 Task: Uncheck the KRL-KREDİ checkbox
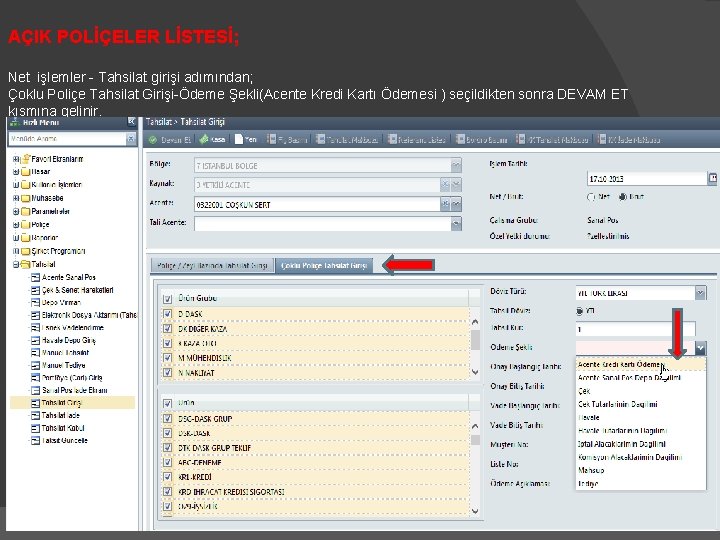168,477
